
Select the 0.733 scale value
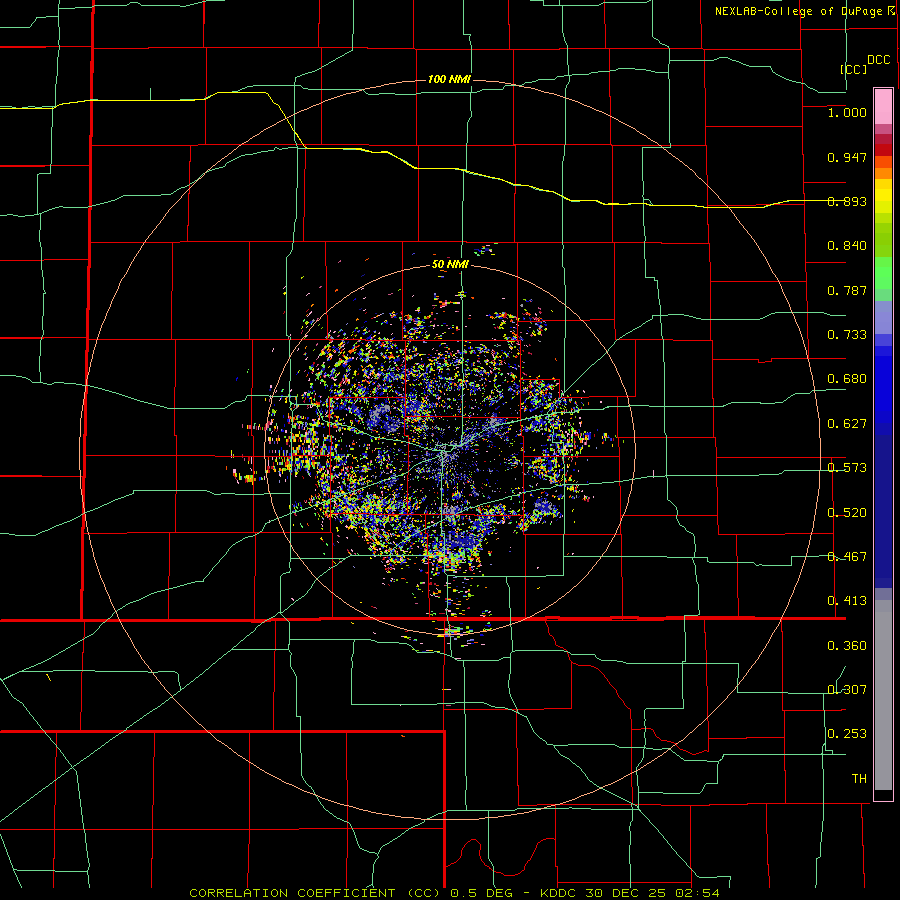pyautogui.click(x=847, y=335)
